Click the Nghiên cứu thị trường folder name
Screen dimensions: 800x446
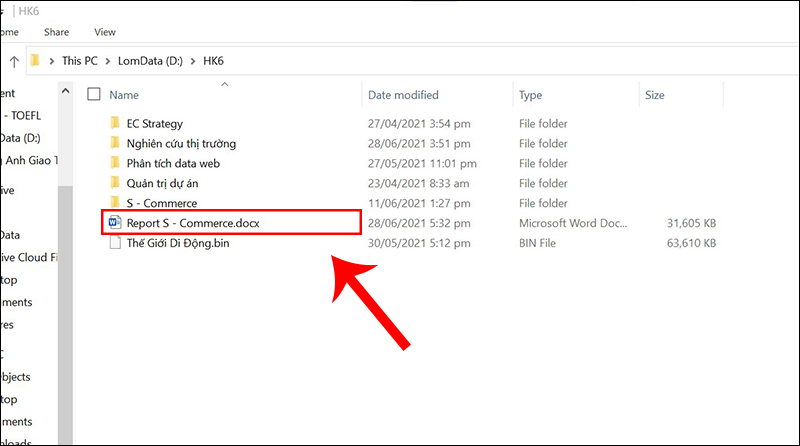point(181,143)
